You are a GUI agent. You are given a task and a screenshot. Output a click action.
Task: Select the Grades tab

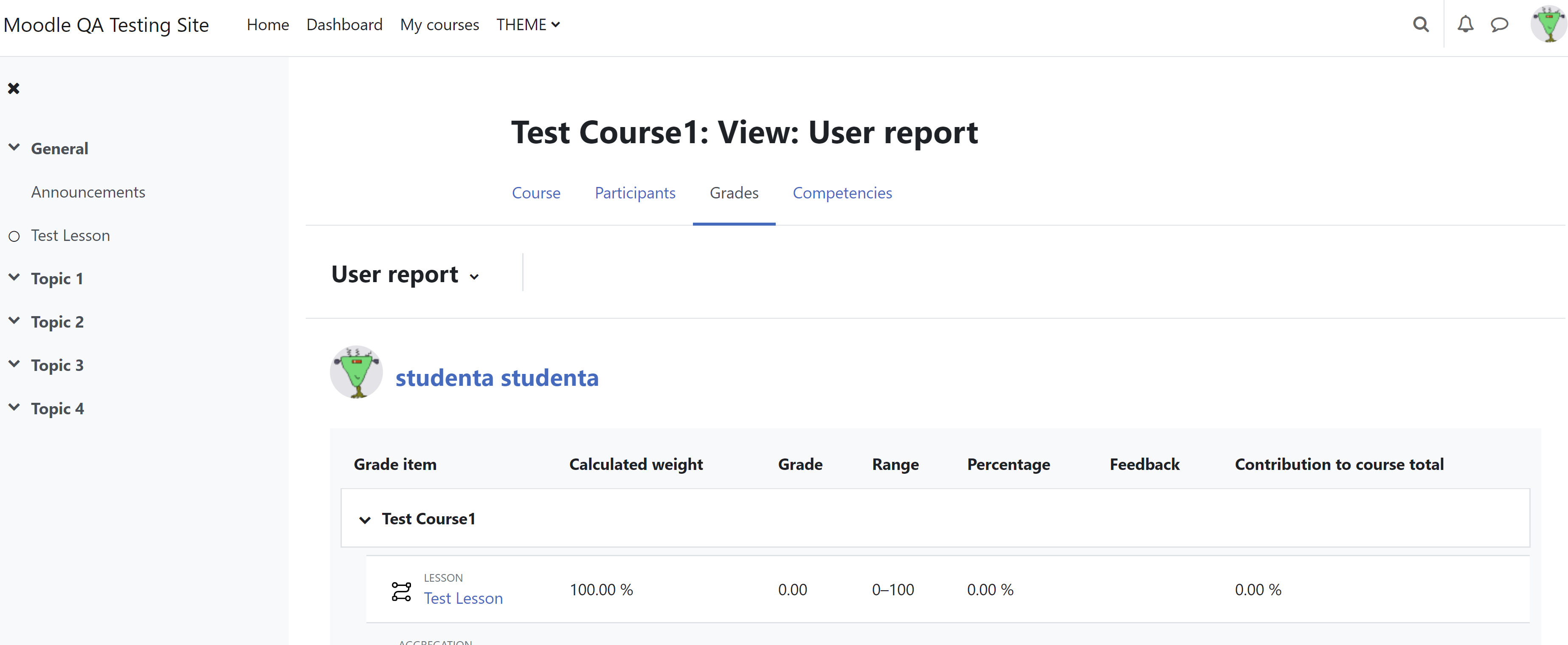734,193
